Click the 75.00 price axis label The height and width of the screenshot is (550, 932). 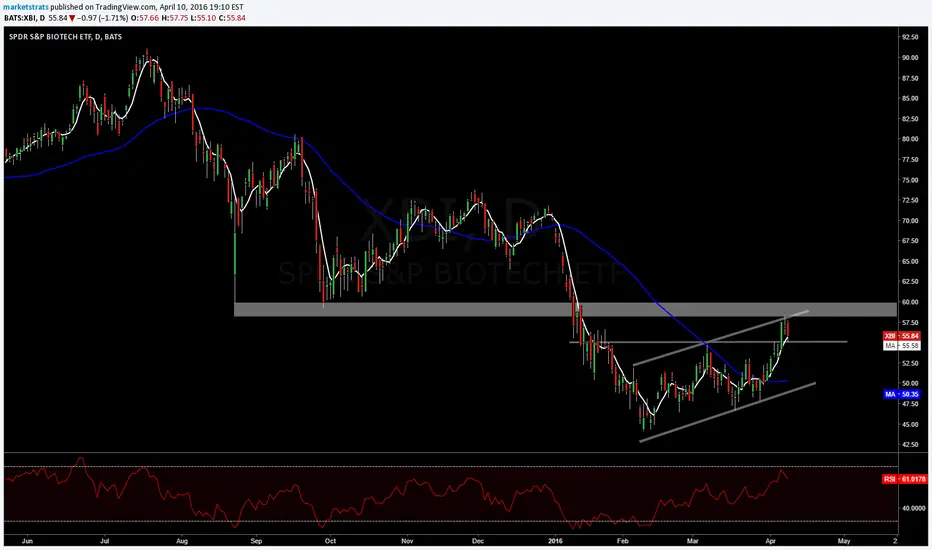[x=910, y=180]
